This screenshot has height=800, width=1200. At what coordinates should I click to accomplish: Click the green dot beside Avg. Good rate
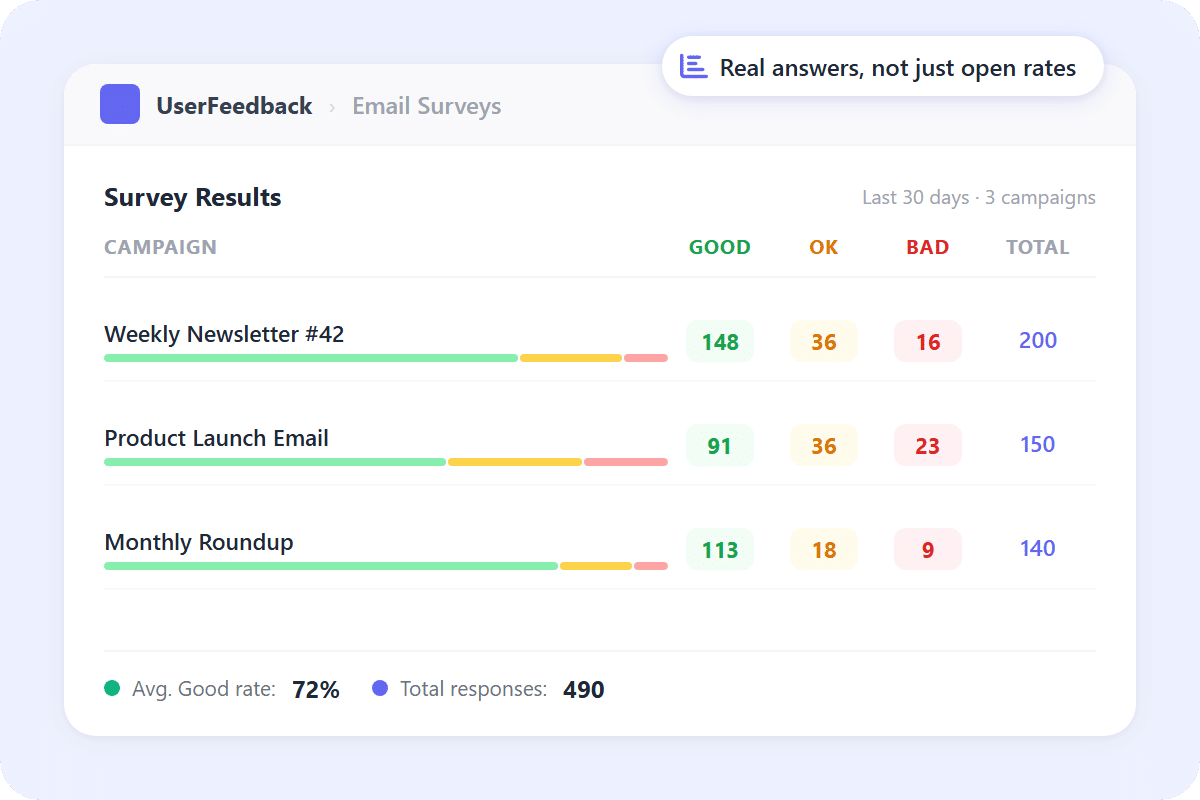pyautogui.click(x=112, y=688)
